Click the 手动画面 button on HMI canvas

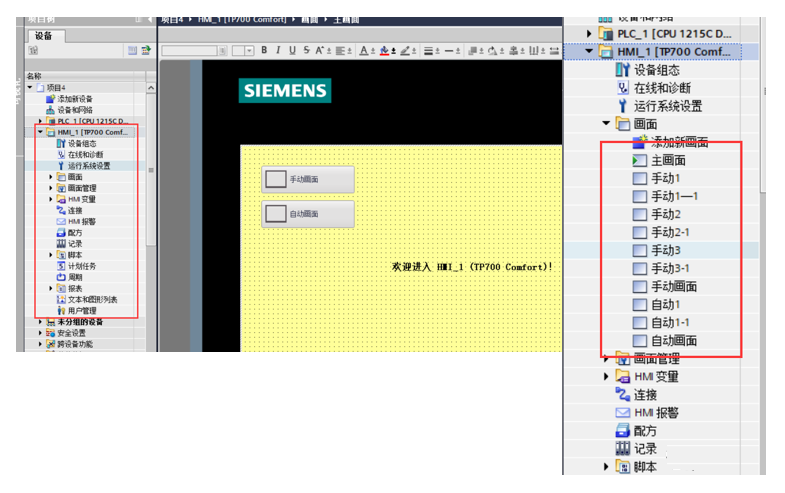click(308, 179)
